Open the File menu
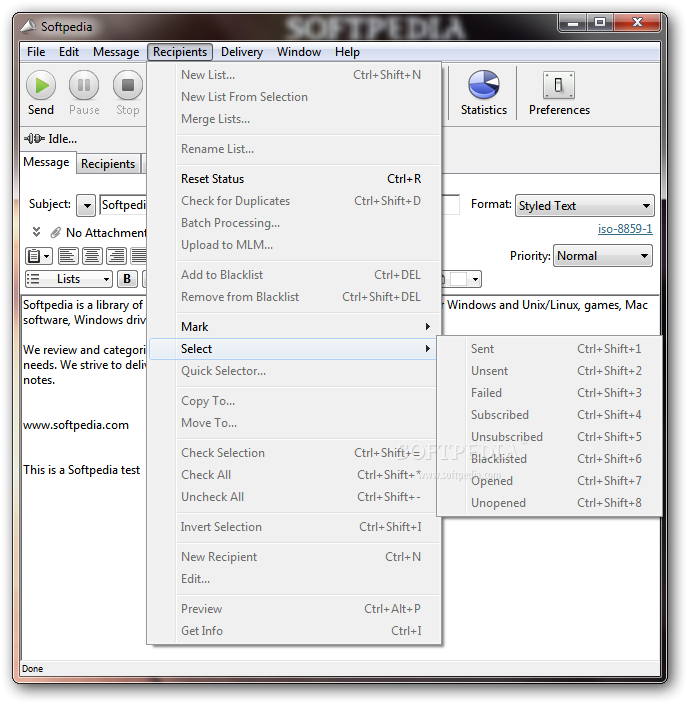Image resolution: width=688 pixels, height=704 pixels. [36, 52]
